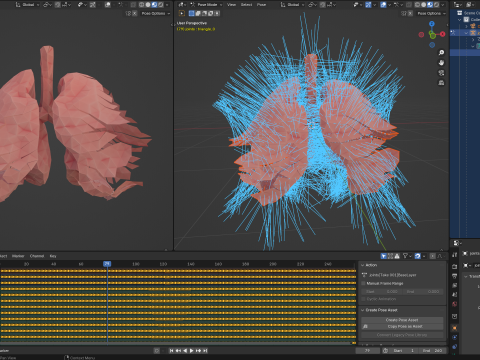
Task: Select rendered shading in right viewport
Action: (436, 5)
